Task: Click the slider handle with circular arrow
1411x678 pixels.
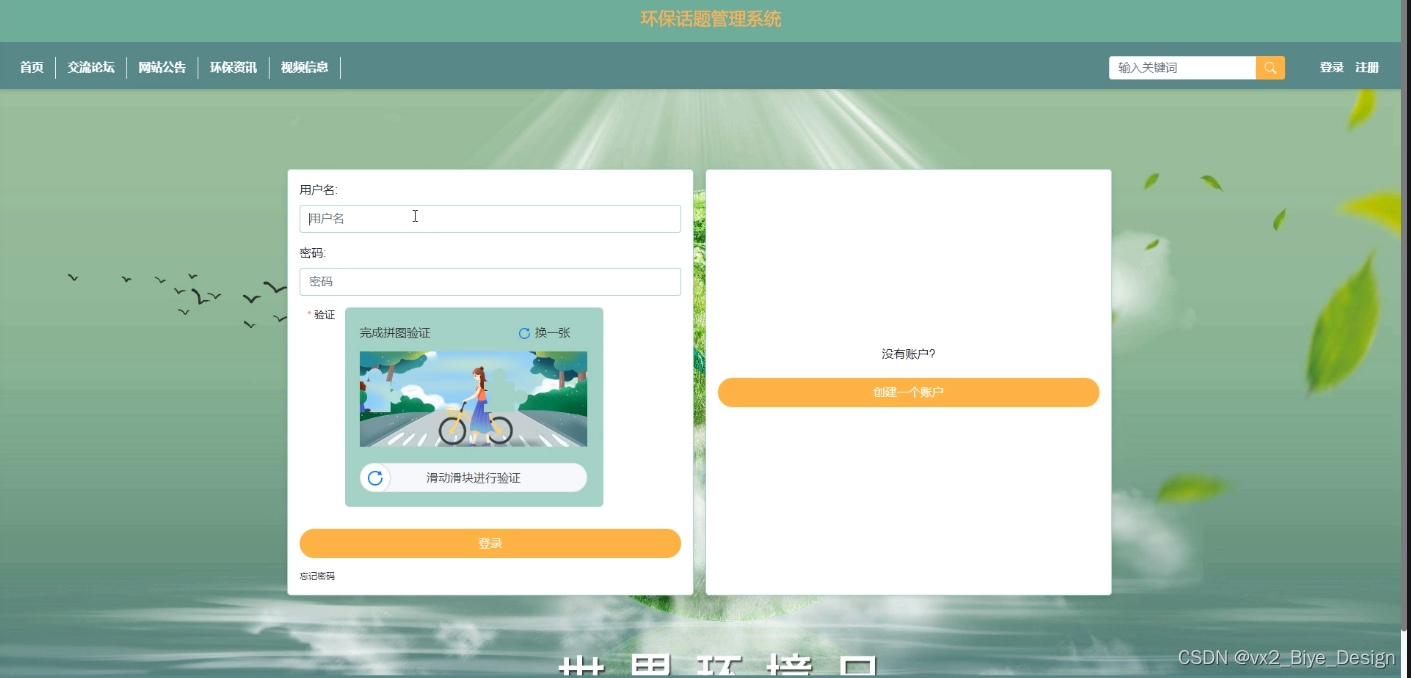Action: [375, 478]
